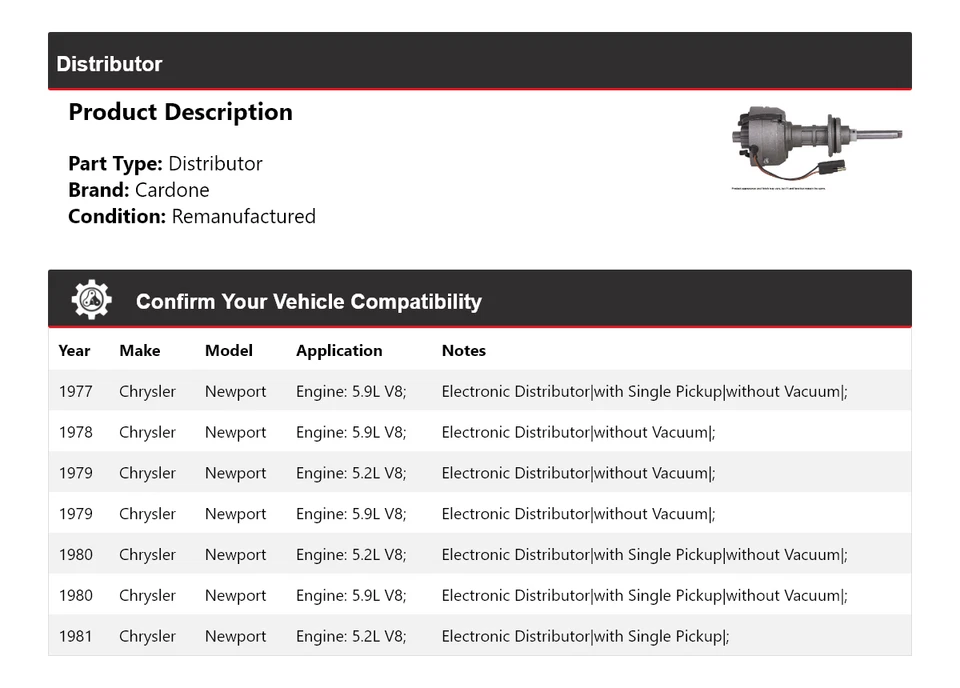Click the notes text in the 1981 row

click(x=585, y=636)
